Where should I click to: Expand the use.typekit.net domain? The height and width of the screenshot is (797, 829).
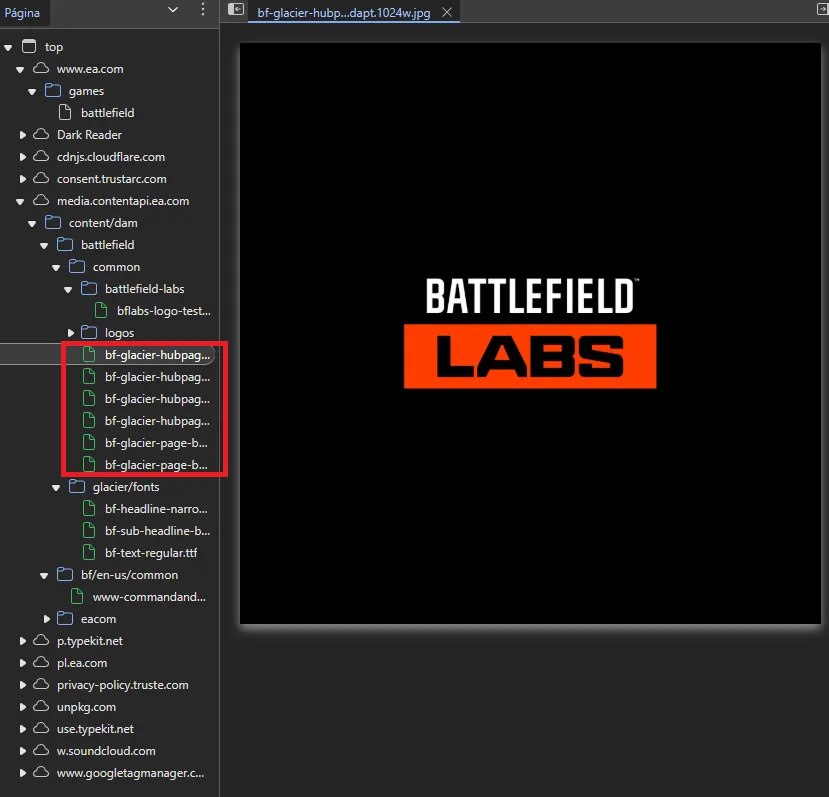click(22, 729)
